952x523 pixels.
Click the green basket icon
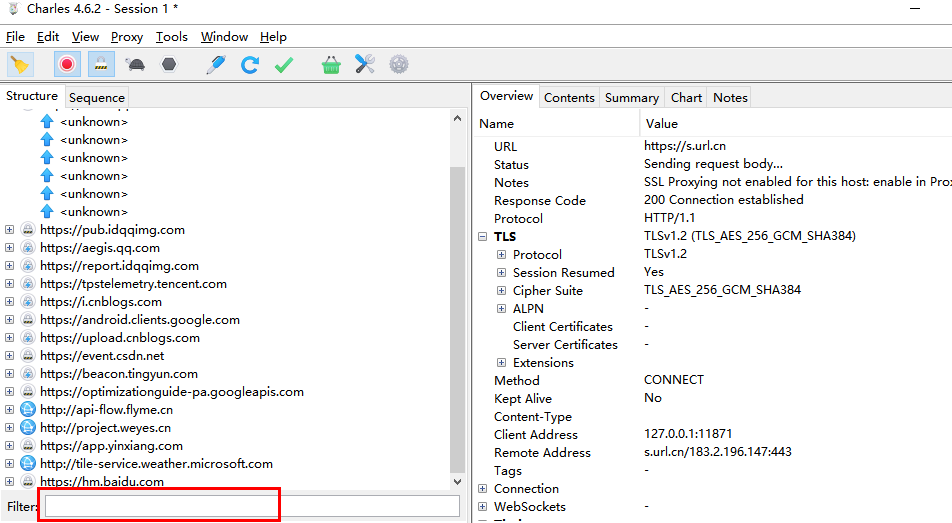click(331, 64)
